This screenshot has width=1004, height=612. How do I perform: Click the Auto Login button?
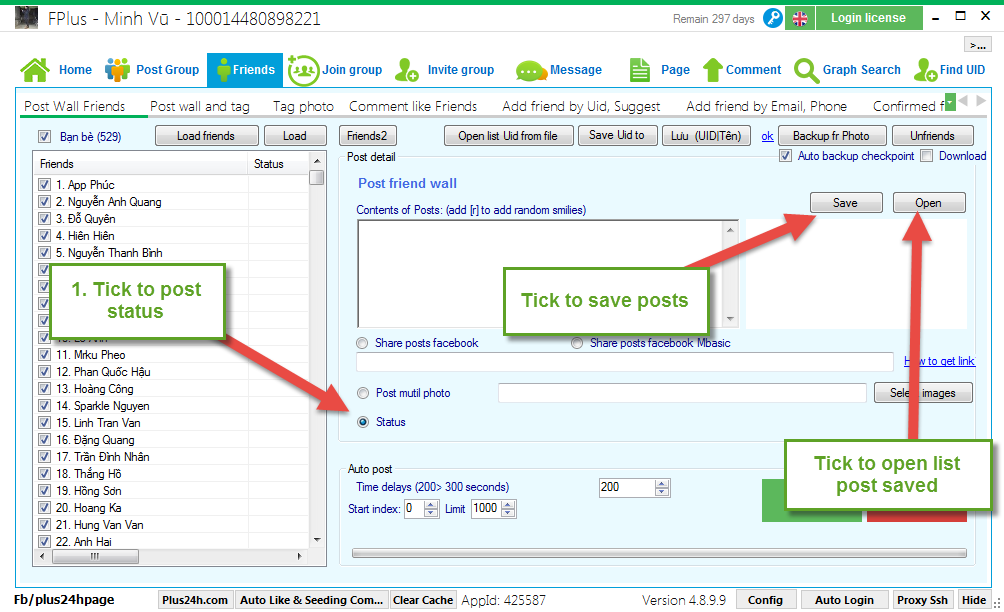tap(844, 600)
